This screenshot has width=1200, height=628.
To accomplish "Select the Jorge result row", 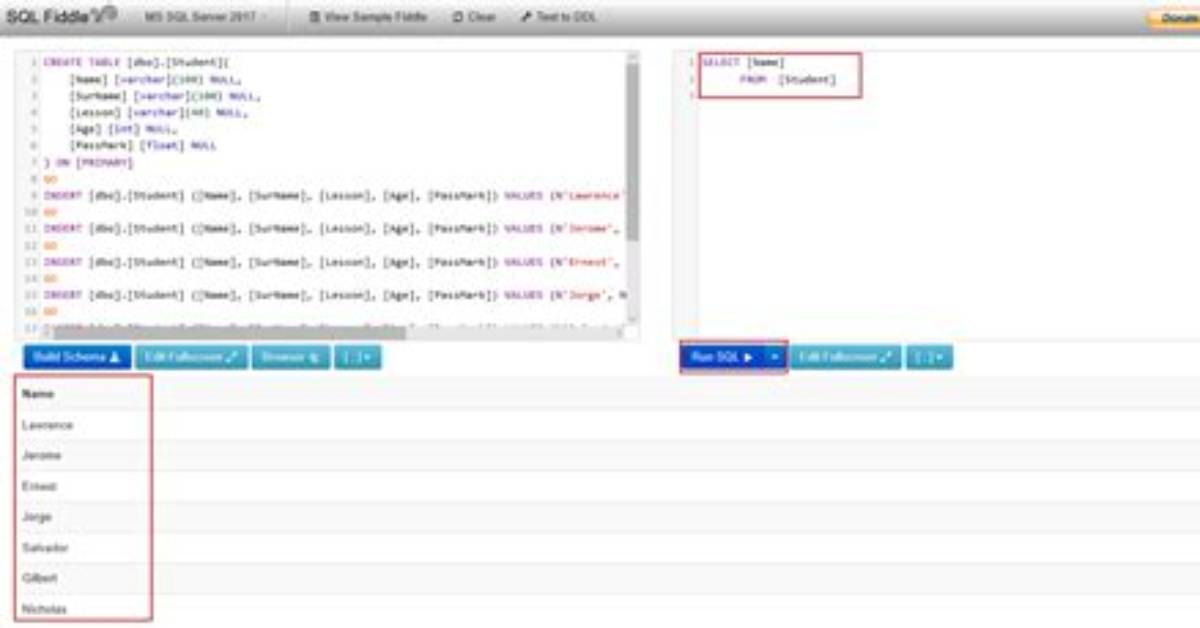I will tap(600, 517).
